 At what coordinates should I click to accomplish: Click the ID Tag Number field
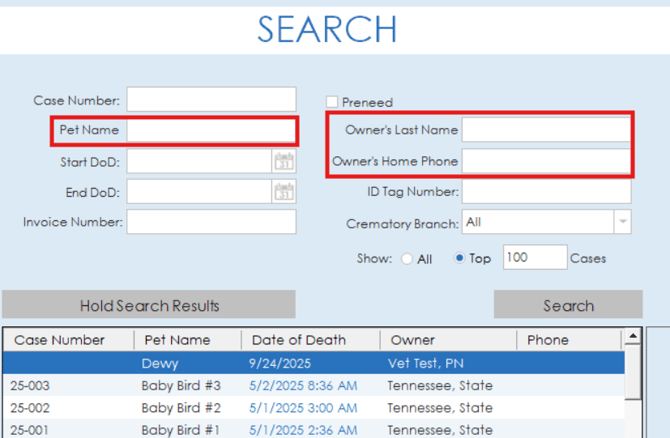(x=546, y=191)
